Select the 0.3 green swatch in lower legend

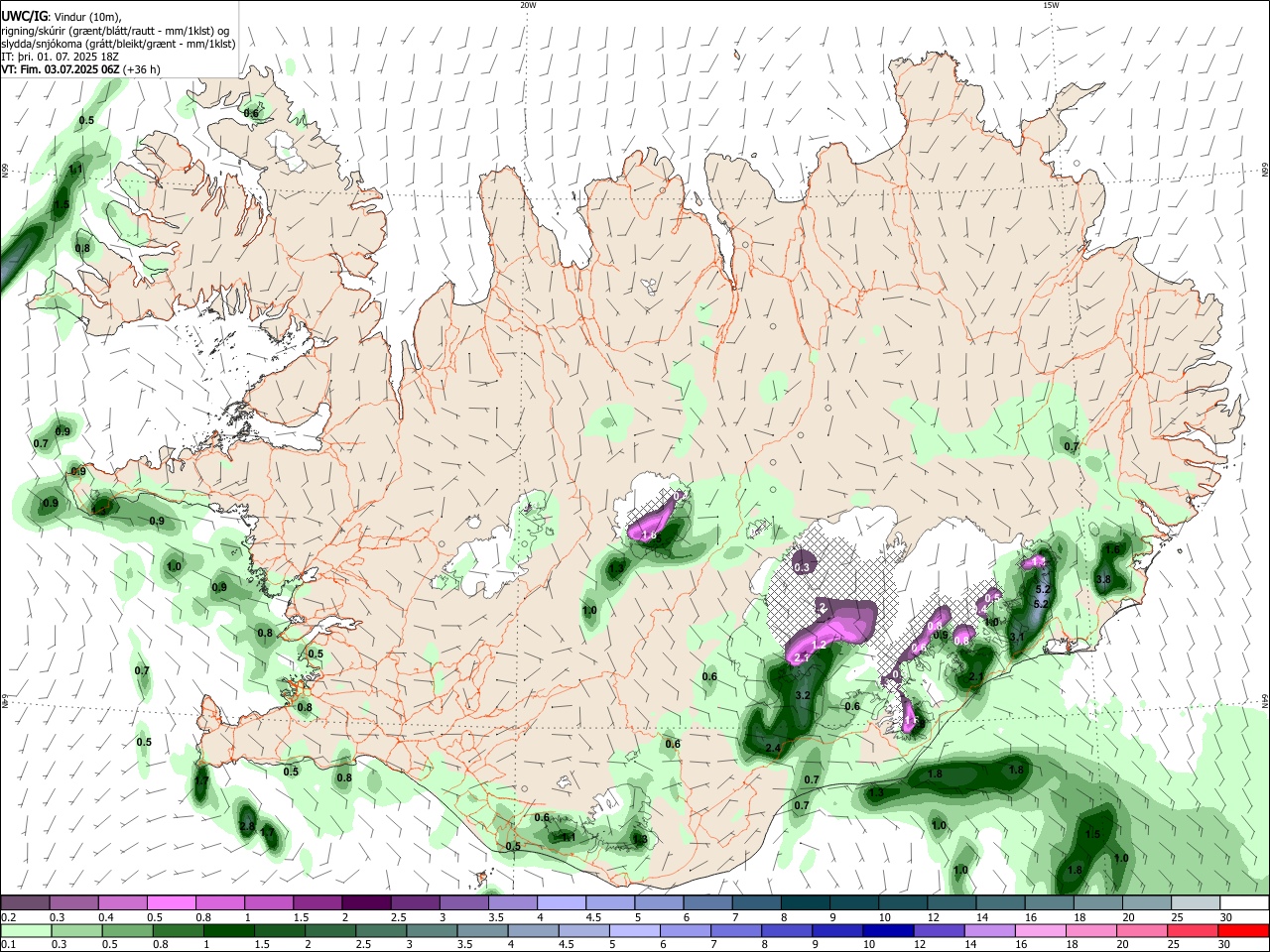coord(76,930)
